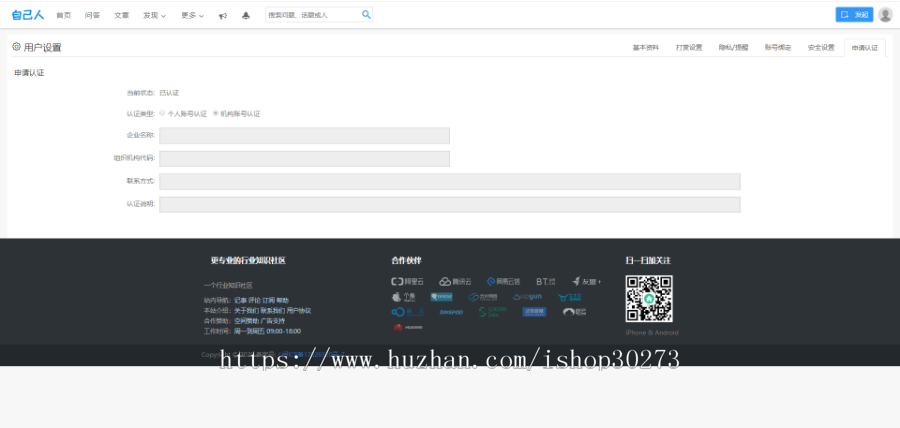Click the 个推 partner logo
900x428 pixels.
click(404, 297)
